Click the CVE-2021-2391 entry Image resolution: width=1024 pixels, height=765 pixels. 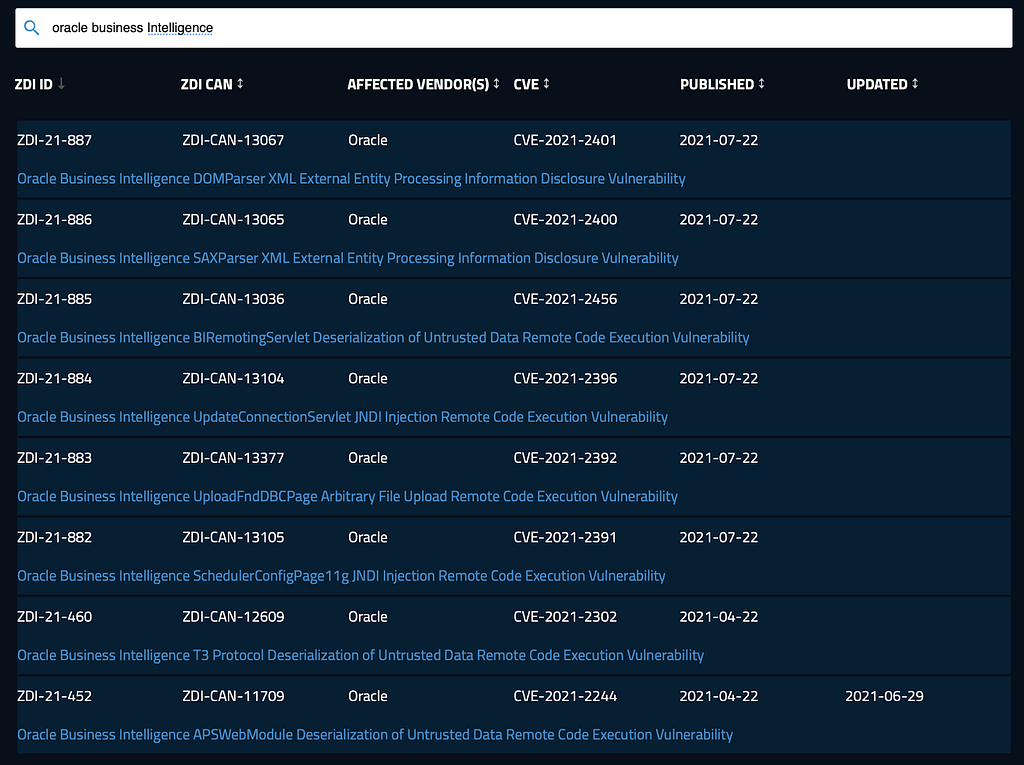pyautogui.click(x=565, y=537)
